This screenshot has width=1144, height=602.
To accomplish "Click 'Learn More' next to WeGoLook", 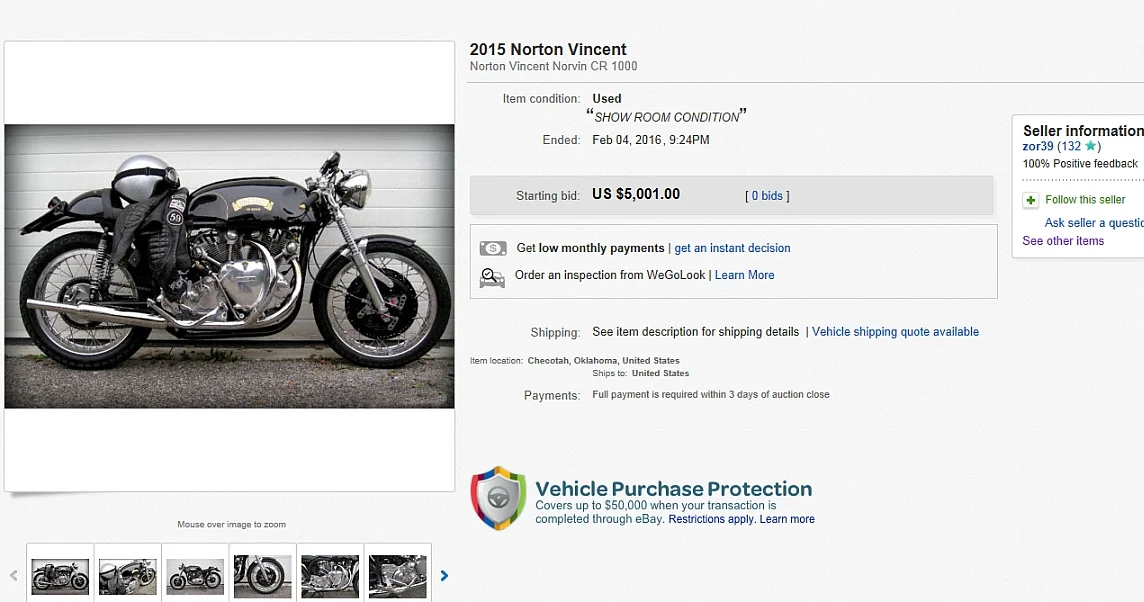I will point(744,275).
